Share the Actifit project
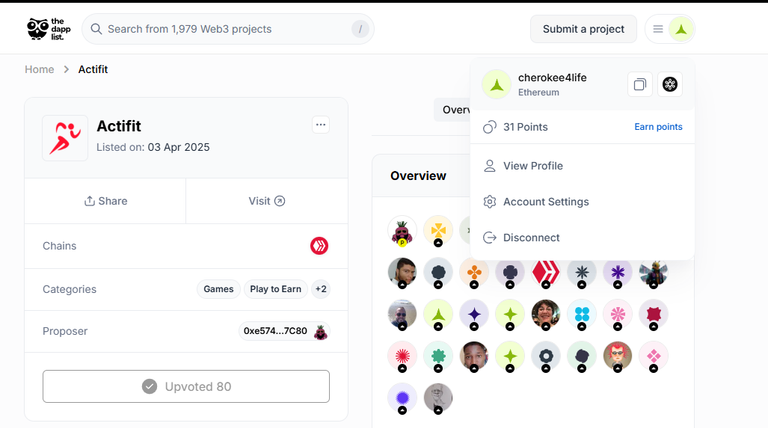 [x=105, y=201]
